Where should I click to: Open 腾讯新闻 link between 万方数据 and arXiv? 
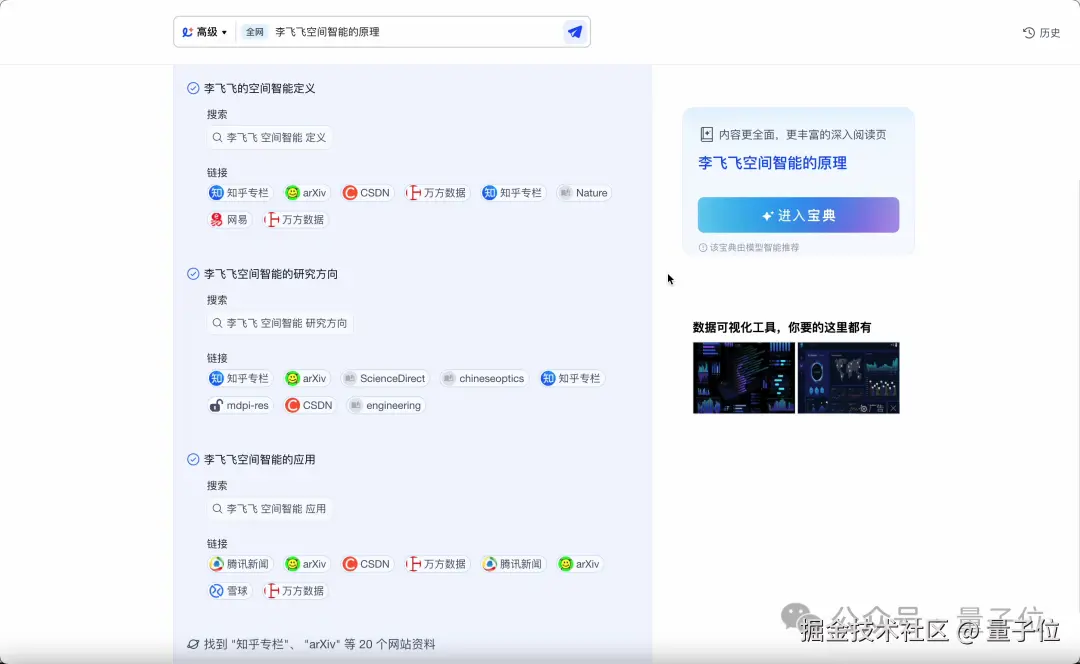(x=512, y=564)
